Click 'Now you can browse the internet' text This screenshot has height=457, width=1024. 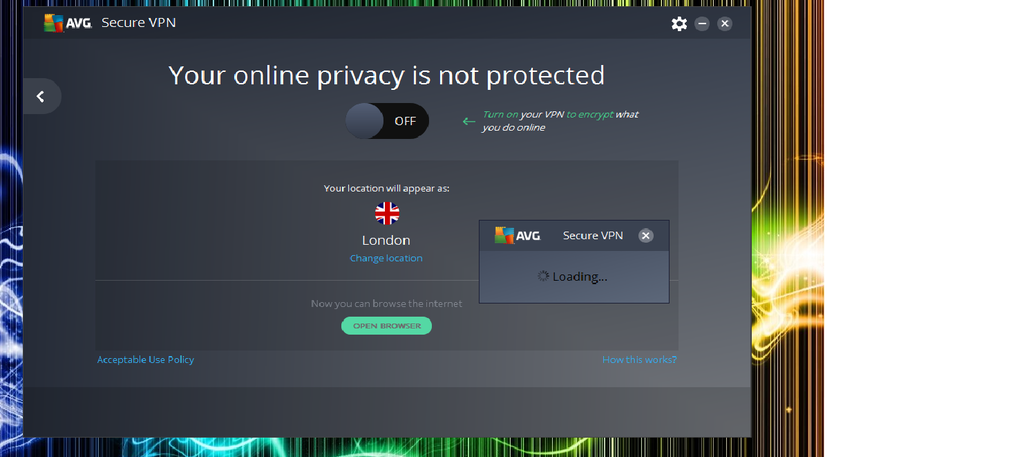tap(387, 304)
